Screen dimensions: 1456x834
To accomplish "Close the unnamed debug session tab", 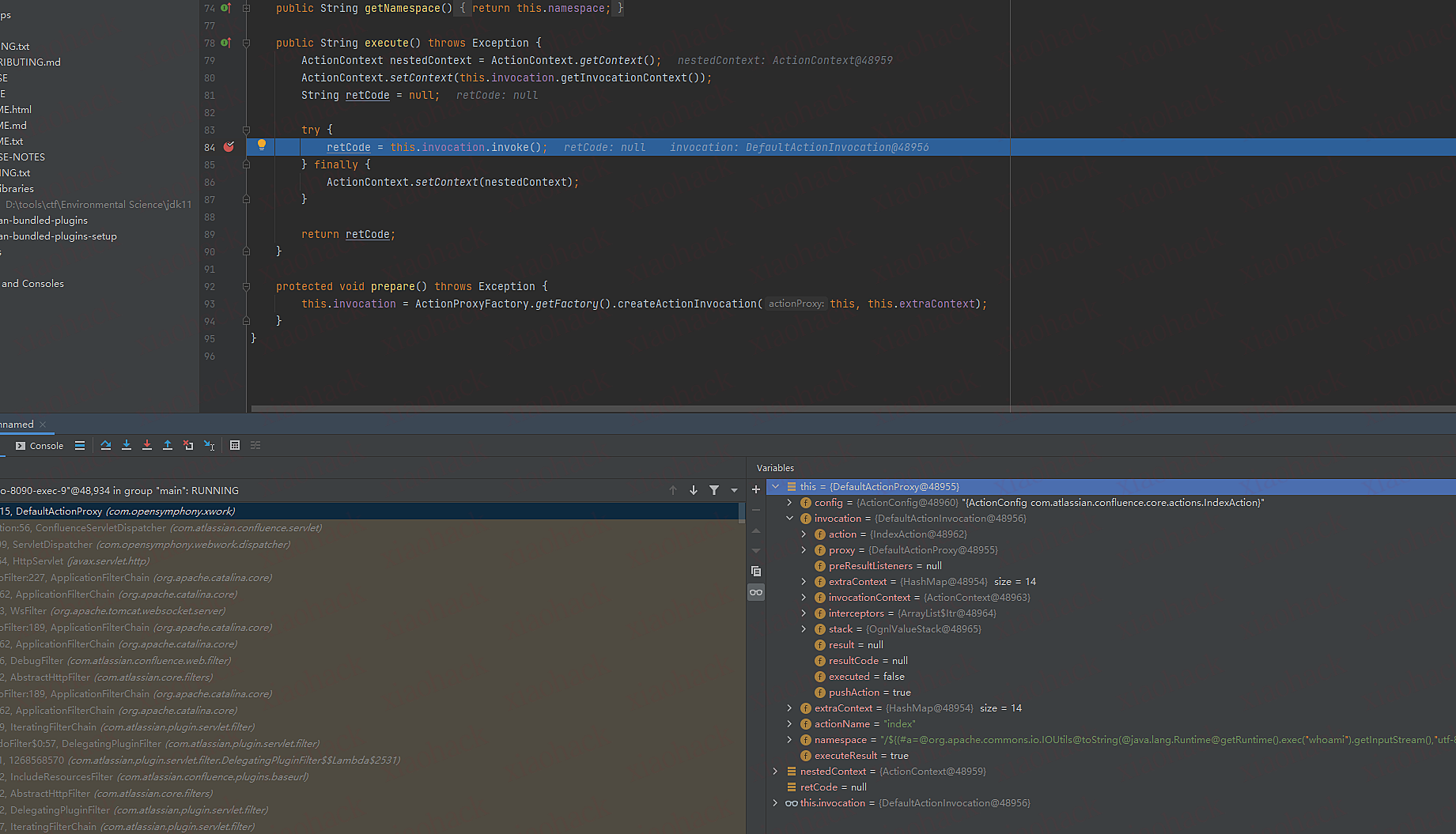I will coord(43,425).
